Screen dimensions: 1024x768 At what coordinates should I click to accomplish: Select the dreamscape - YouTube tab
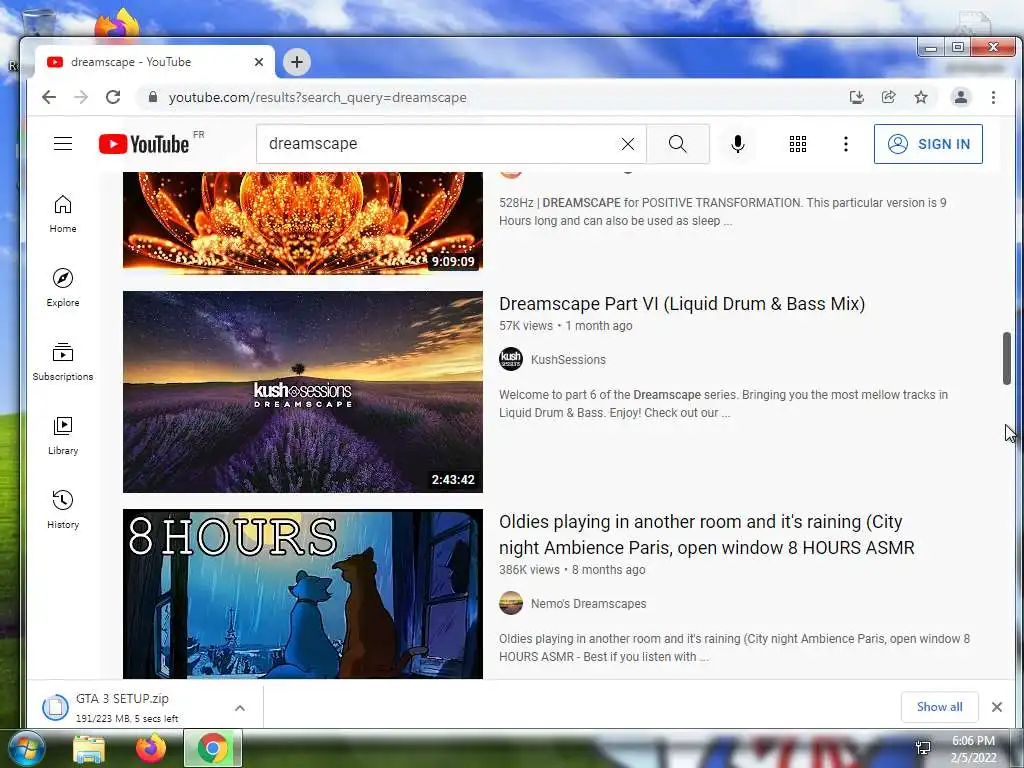[x=154, y=62]
